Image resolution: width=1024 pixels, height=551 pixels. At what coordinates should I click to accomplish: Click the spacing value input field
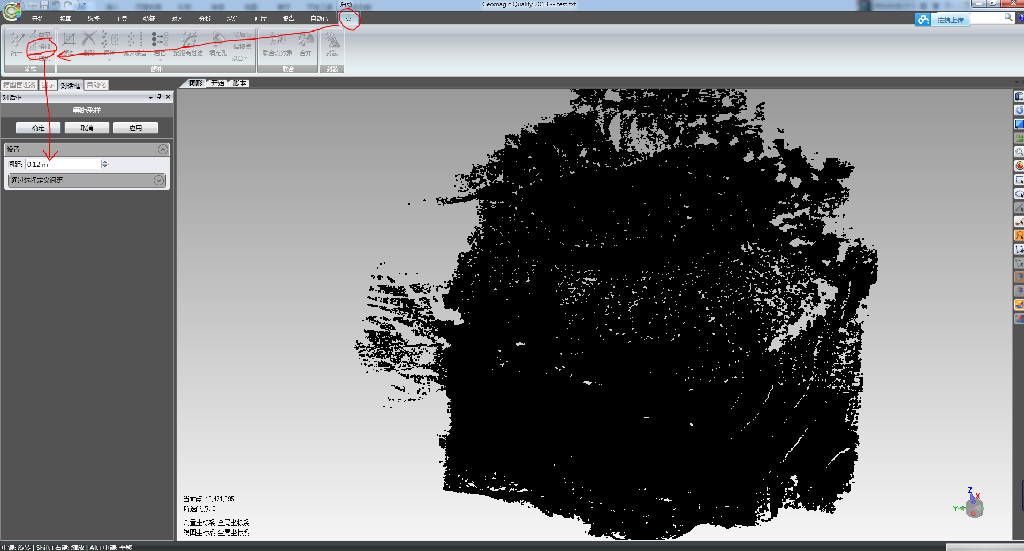pos(63,165)
